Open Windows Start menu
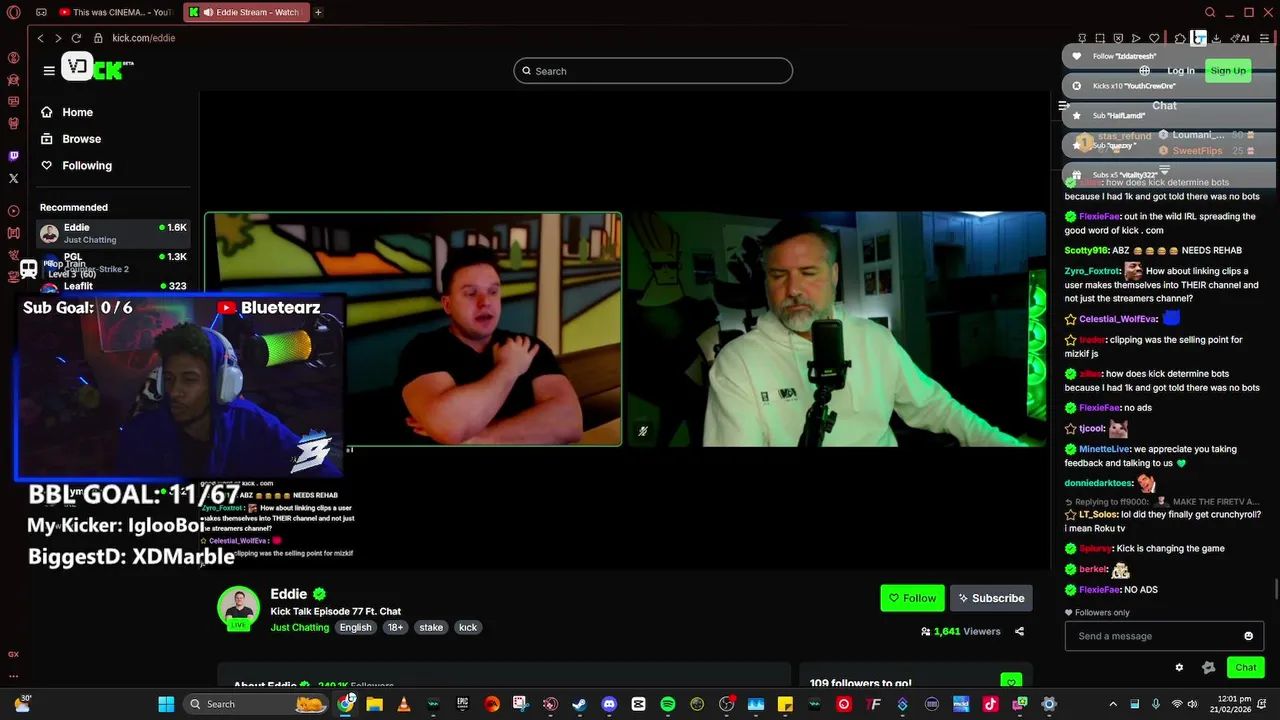The image size is (1280, 720). [166, 704]
